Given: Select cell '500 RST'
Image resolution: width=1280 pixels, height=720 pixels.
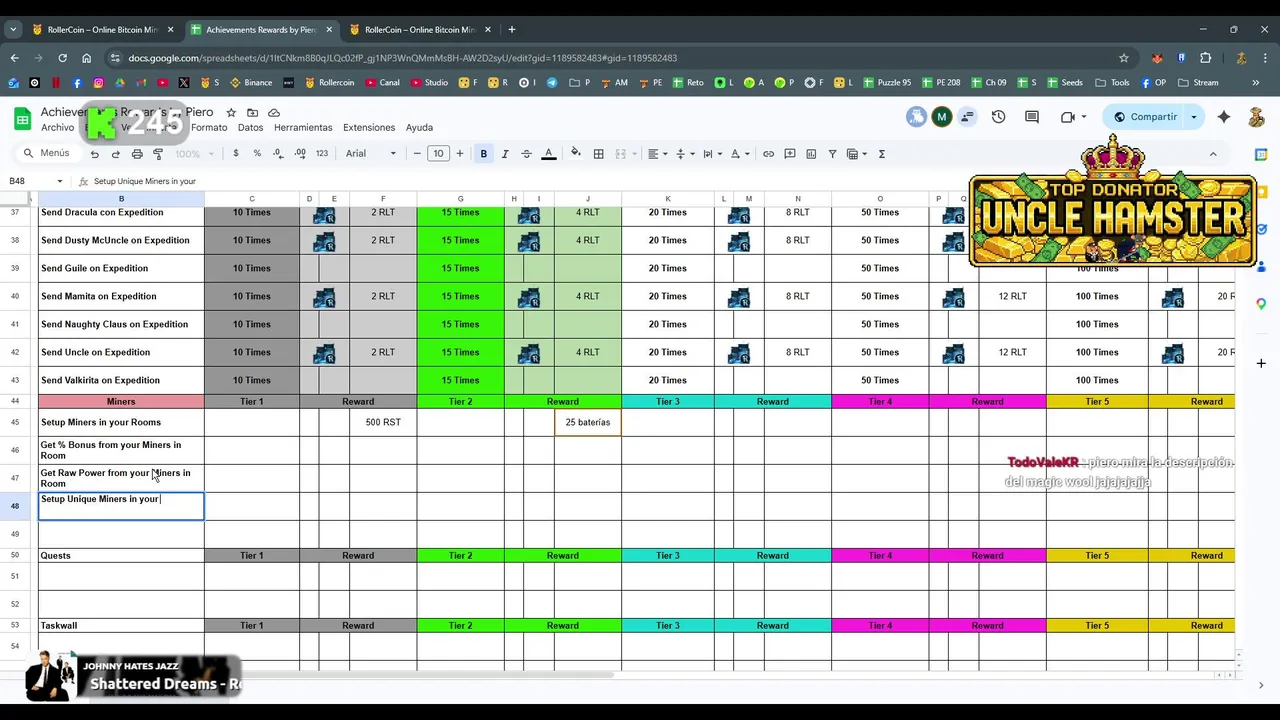Looking at the screenshot, I should 383,423.
